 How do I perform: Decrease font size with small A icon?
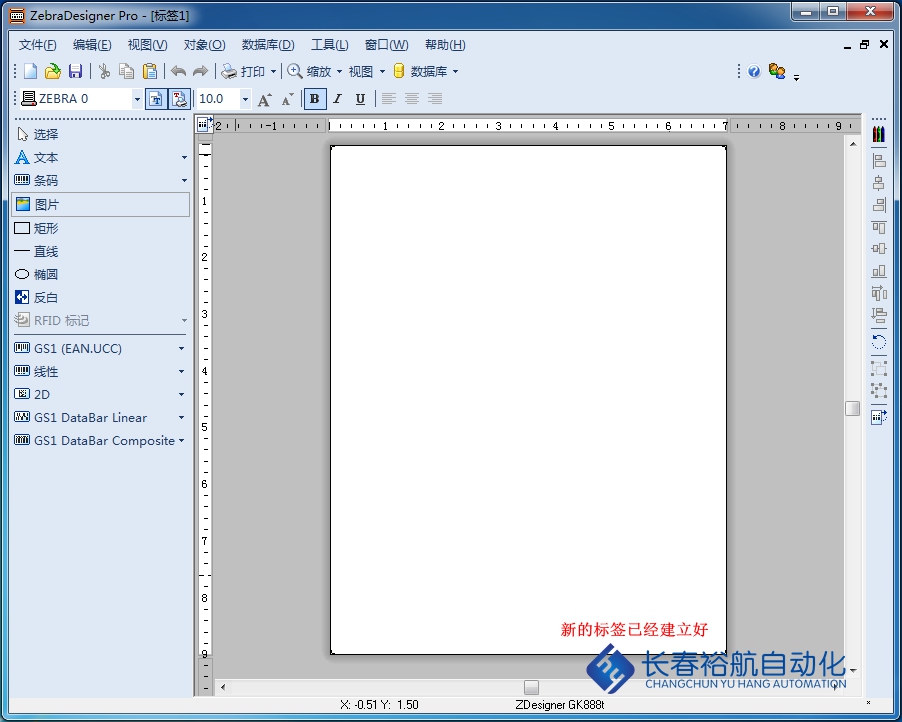coord(288,100)
